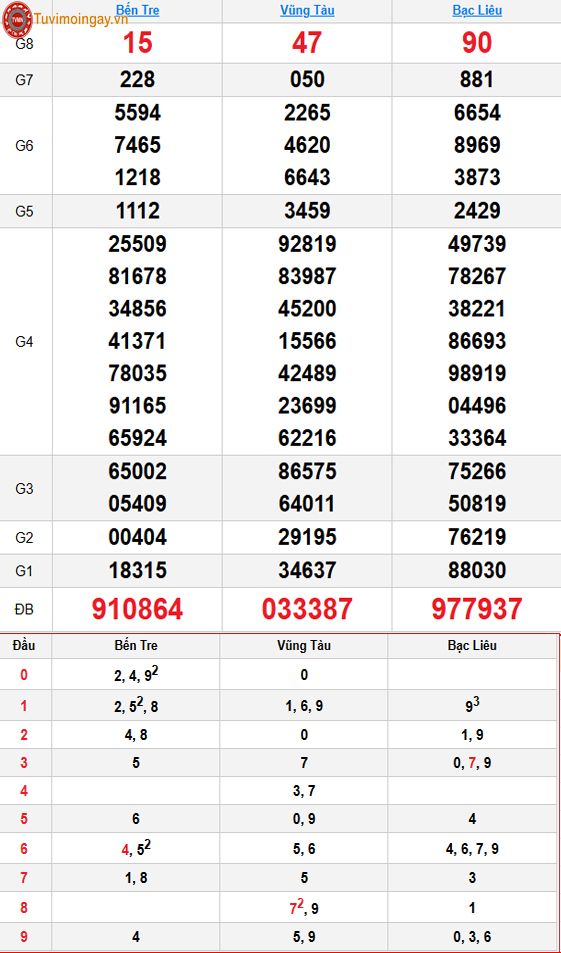
Task: Click G2 number 76219
Action: pos(477,537)
